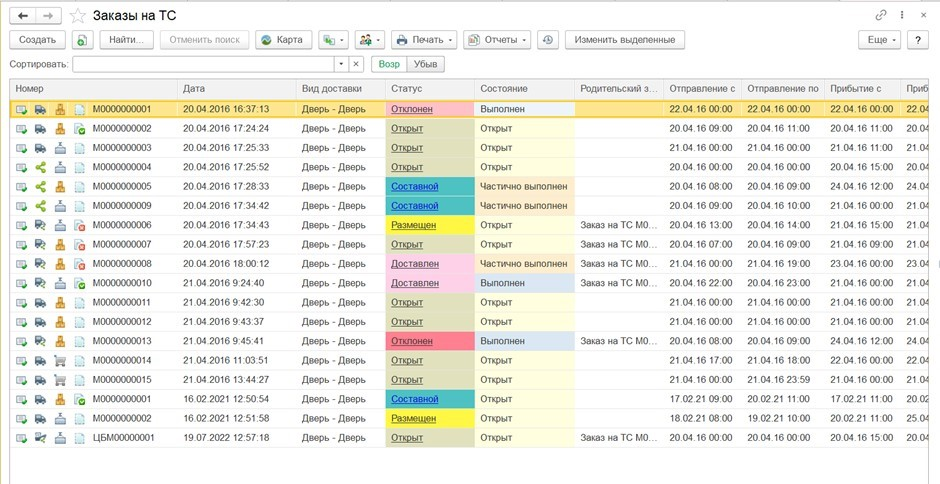Click the share icon in row M0000000004
Viewport: 940px width, 484px height.
coord(41,167)
